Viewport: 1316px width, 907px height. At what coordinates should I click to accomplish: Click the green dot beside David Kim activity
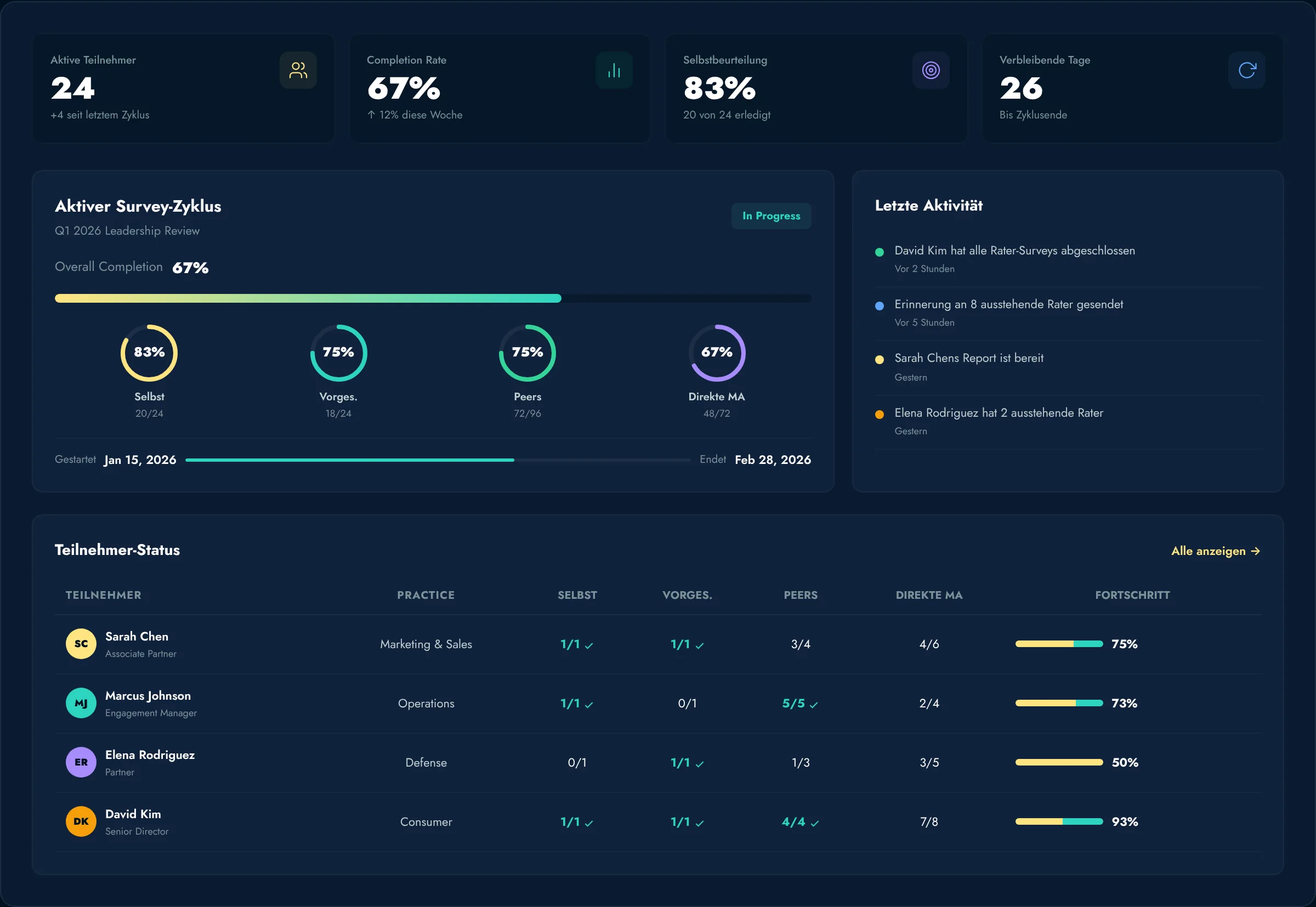point(880,252)
